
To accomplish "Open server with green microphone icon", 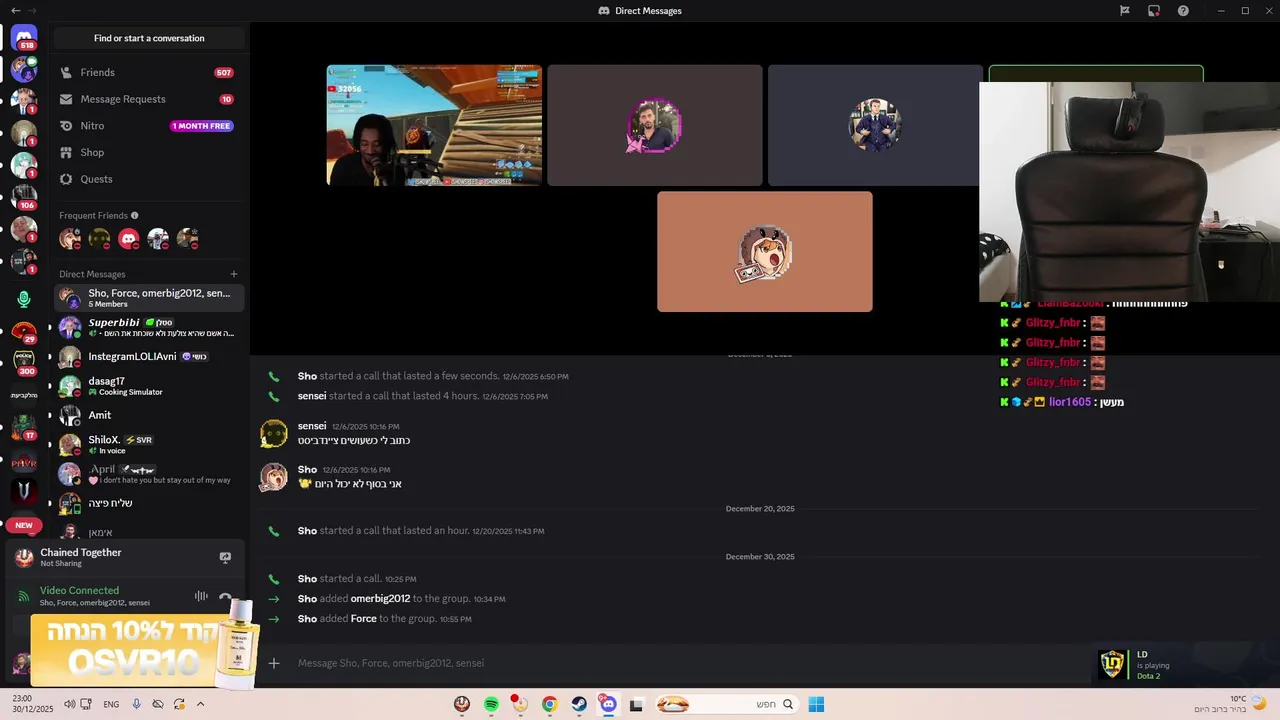I will (24, 299).
